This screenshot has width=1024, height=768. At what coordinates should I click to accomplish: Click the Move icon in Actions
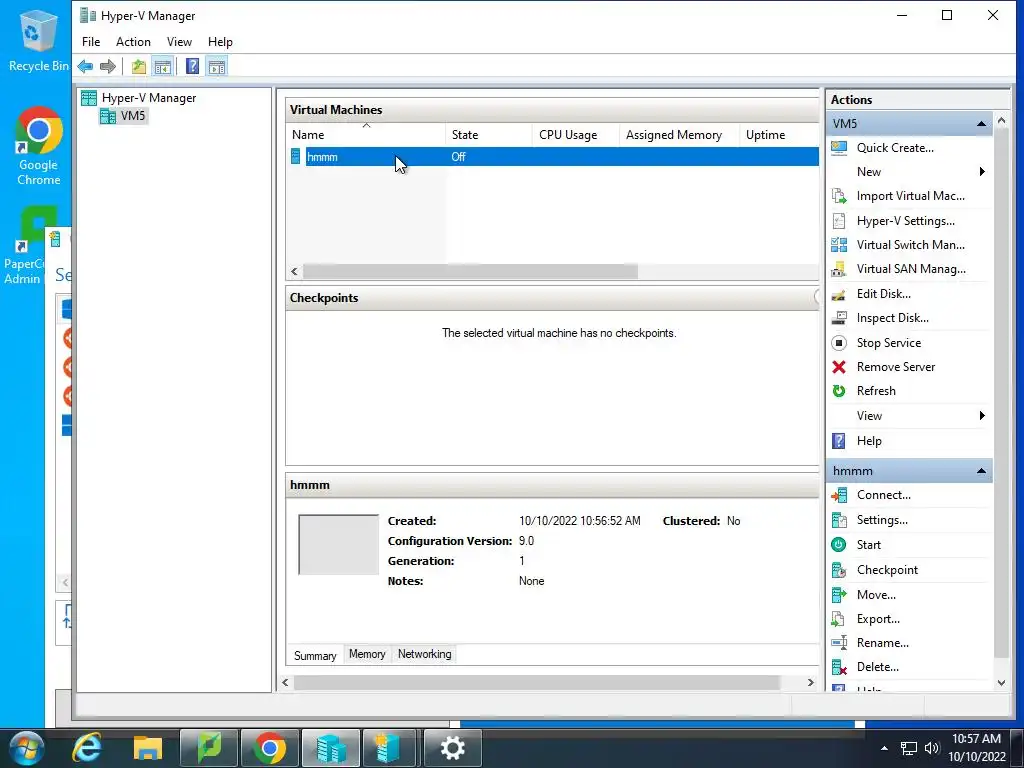[839, 595]
